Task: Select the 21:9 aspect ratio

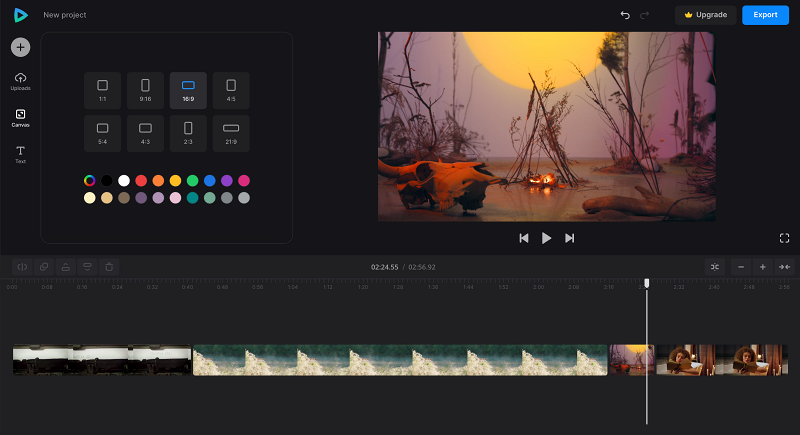Action: click(x=231, y=133)
